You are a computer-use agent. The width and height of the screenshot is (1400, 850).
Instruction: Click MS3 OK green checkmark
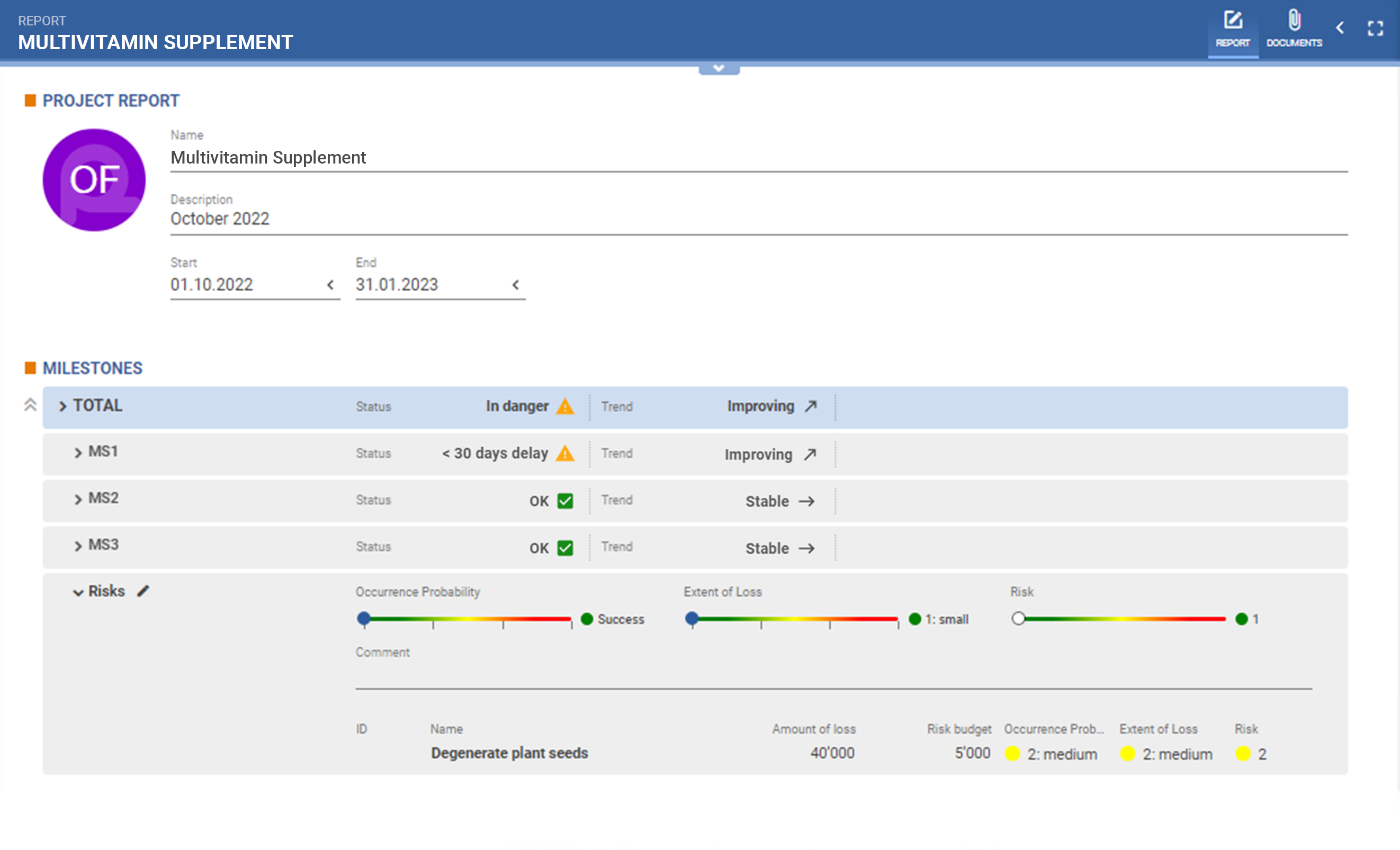click(x=565, y=548)
